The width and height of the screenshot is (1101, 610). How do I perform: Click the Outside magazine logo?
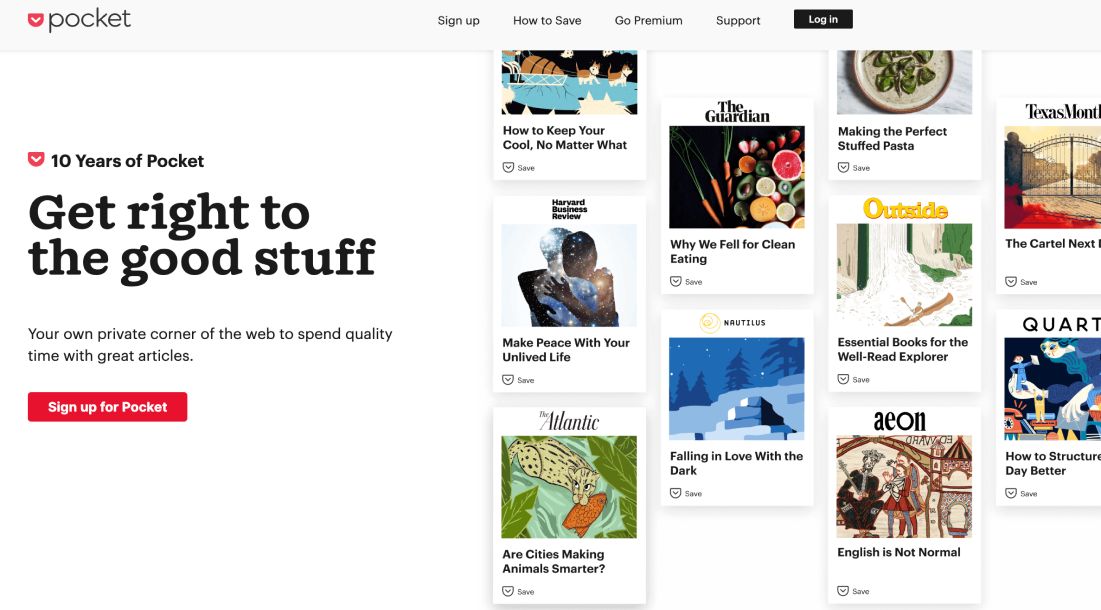905,208
